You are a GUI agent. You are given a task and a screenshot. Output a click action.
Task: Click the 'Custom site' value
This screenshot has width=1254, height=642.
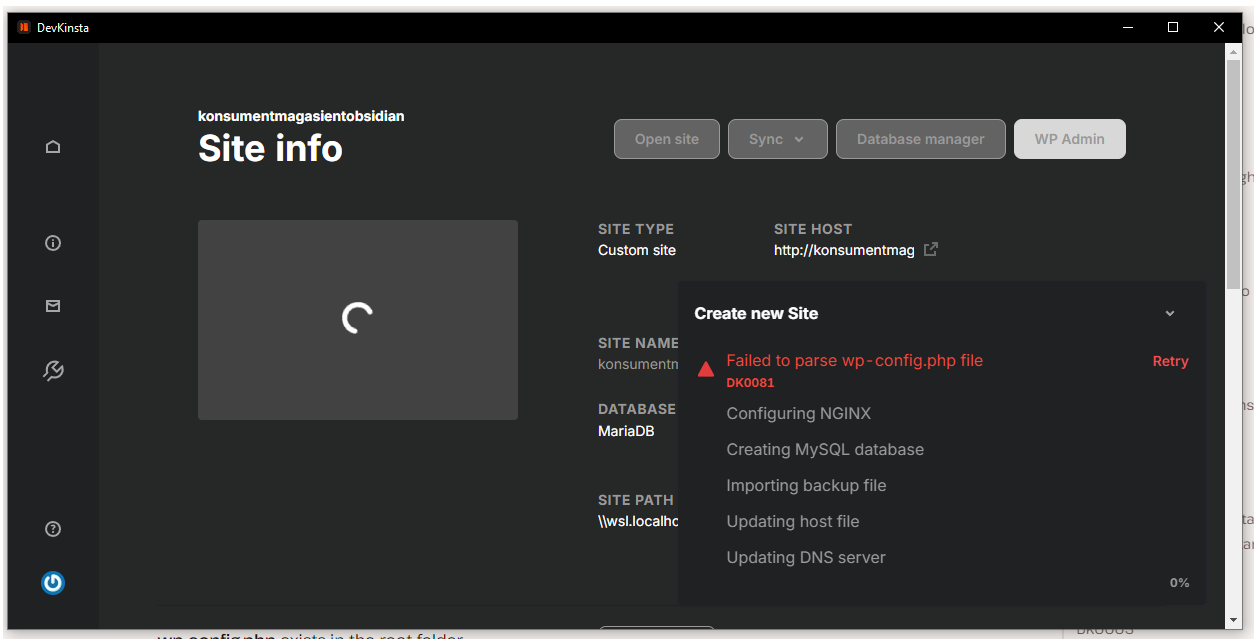click(x=637, y=250)
